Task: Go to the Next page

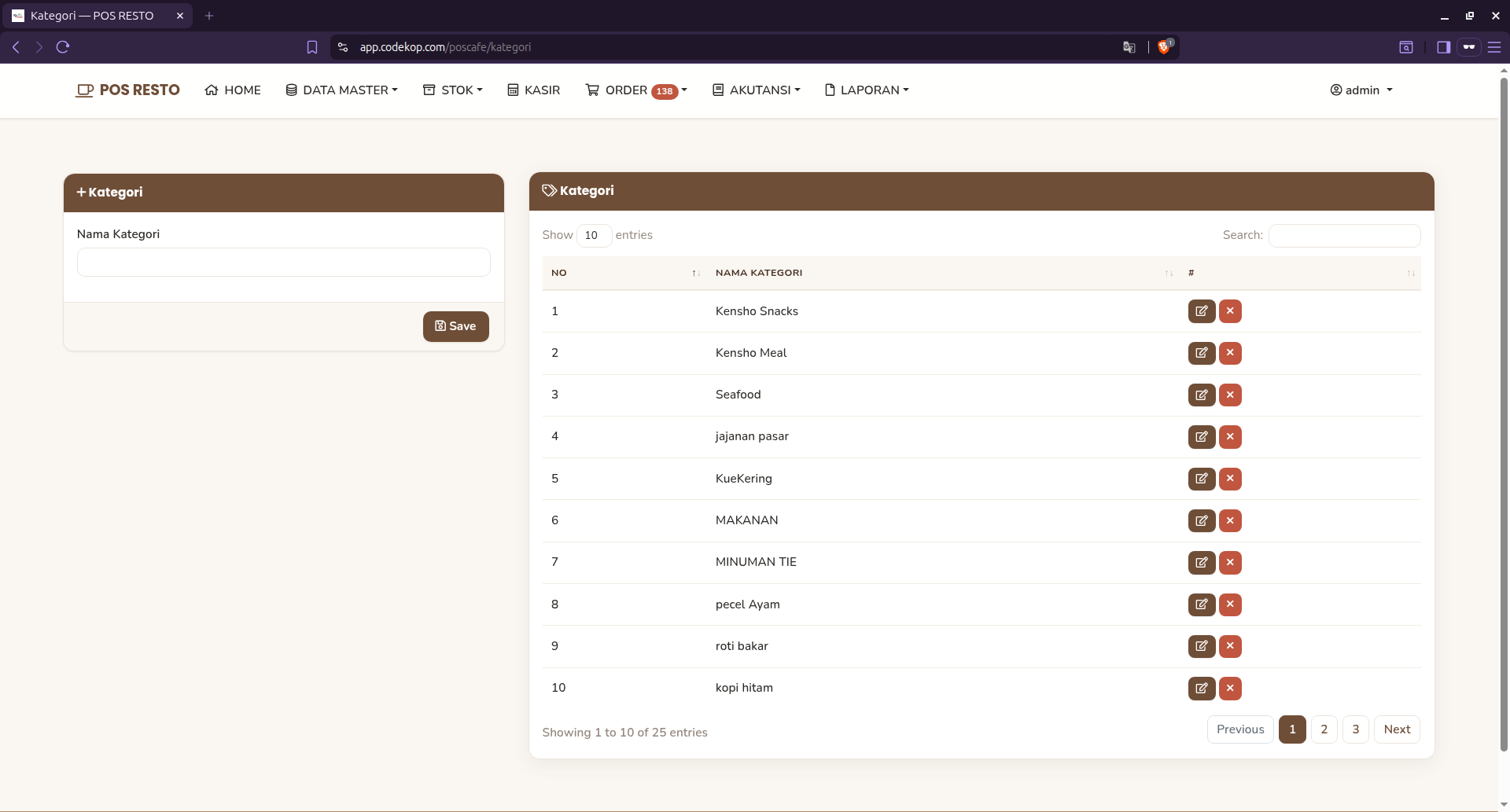Action: [x=1397, y=729]
